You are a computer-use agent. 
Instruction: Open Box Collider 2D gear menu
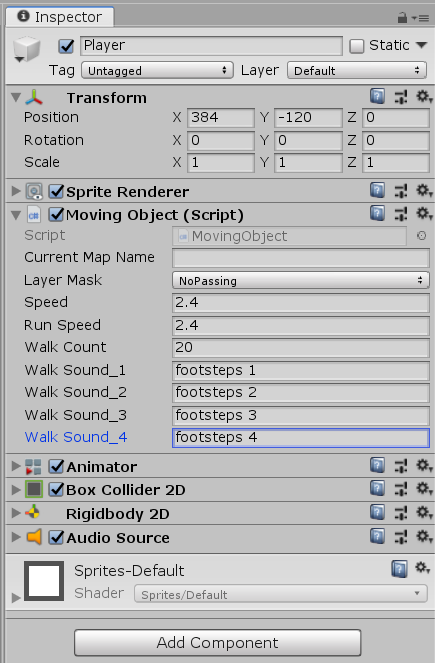pos(423,489)
